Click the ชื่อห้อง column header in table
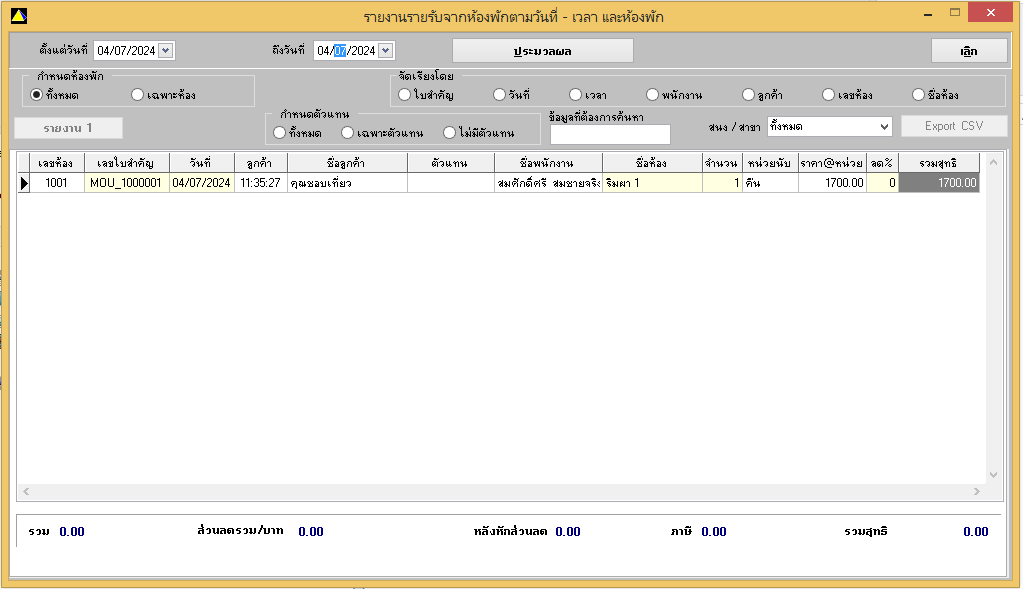The height and width of the screenshot is (589, 1023). pyautogui.click(x=652, y=163)
